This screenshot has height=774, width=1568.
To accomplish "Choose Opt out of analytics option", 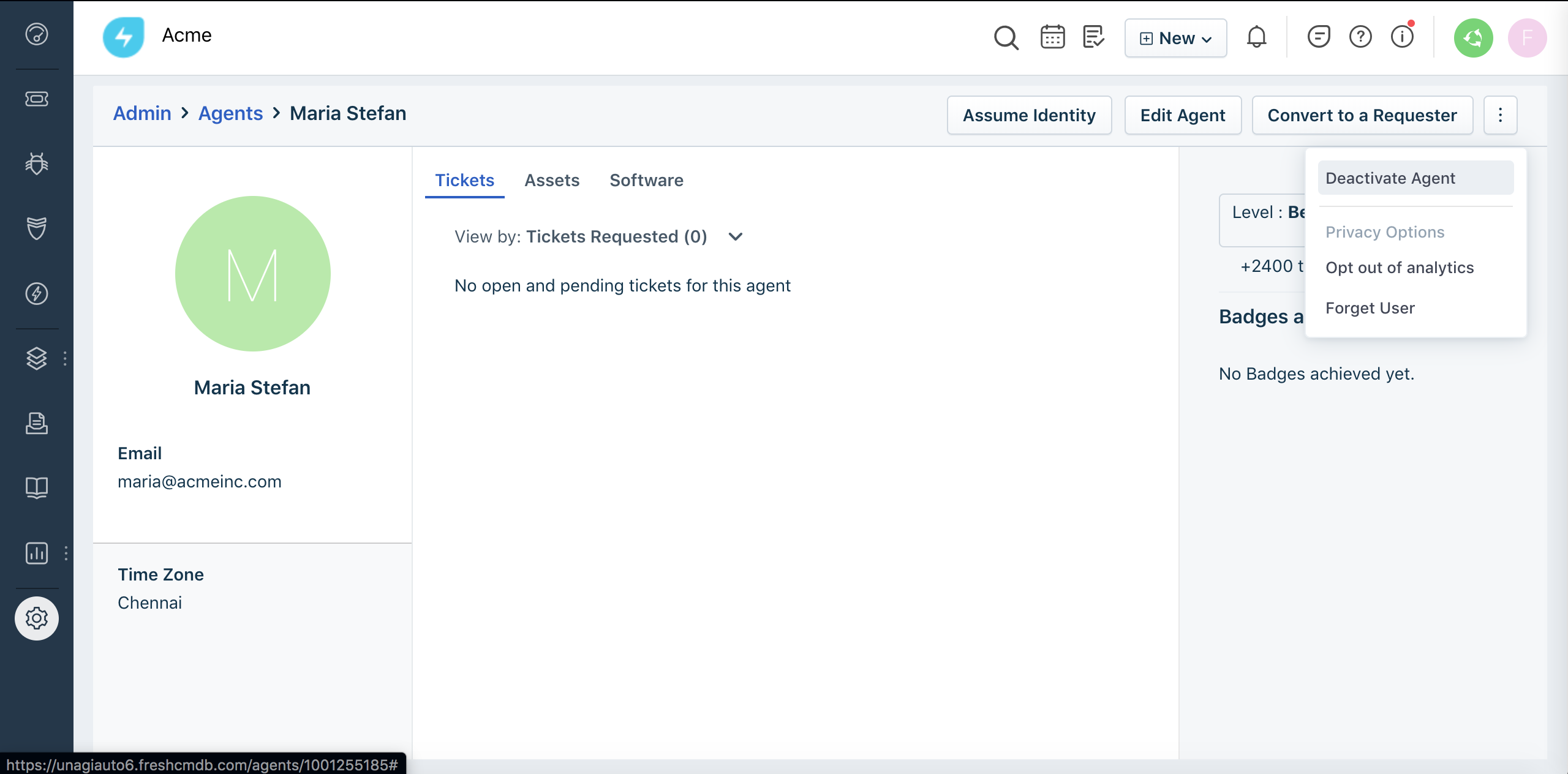I will click(x=1400, y=268).
